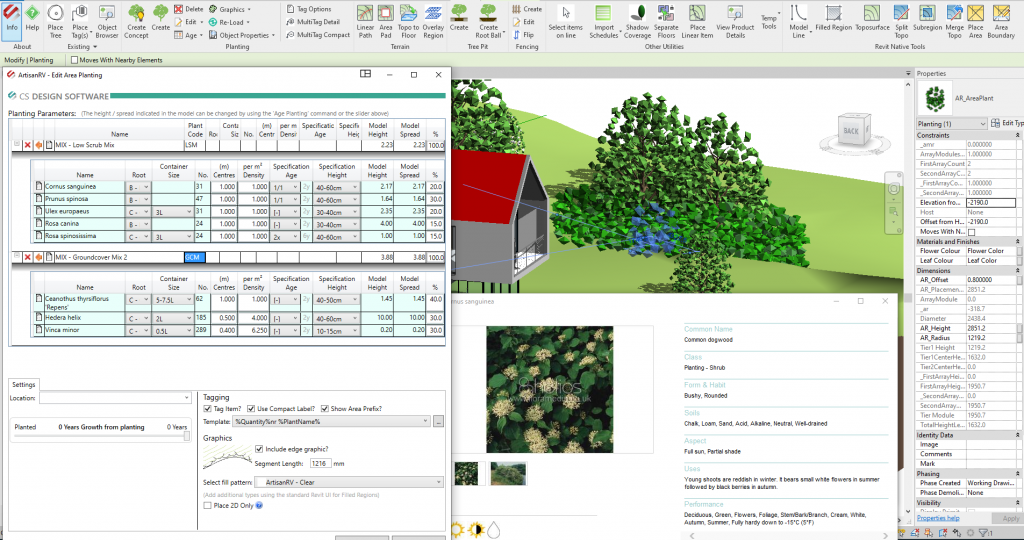Image resolution: width=1024 pixels, height=540 pixels.
Task: Click the Place Tree tool
Action: click(55, 21)
